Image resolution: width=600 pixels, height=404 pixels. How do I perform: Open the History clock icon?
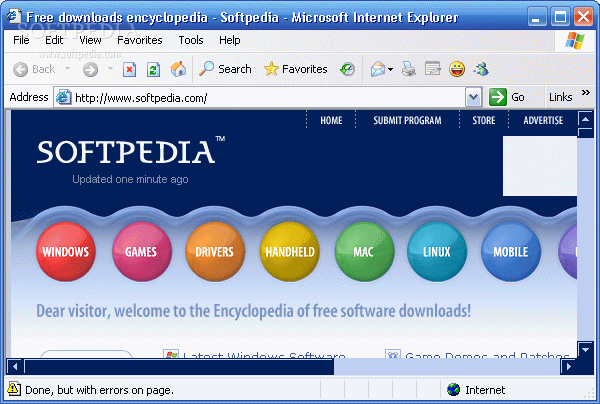tap(347, 69)
